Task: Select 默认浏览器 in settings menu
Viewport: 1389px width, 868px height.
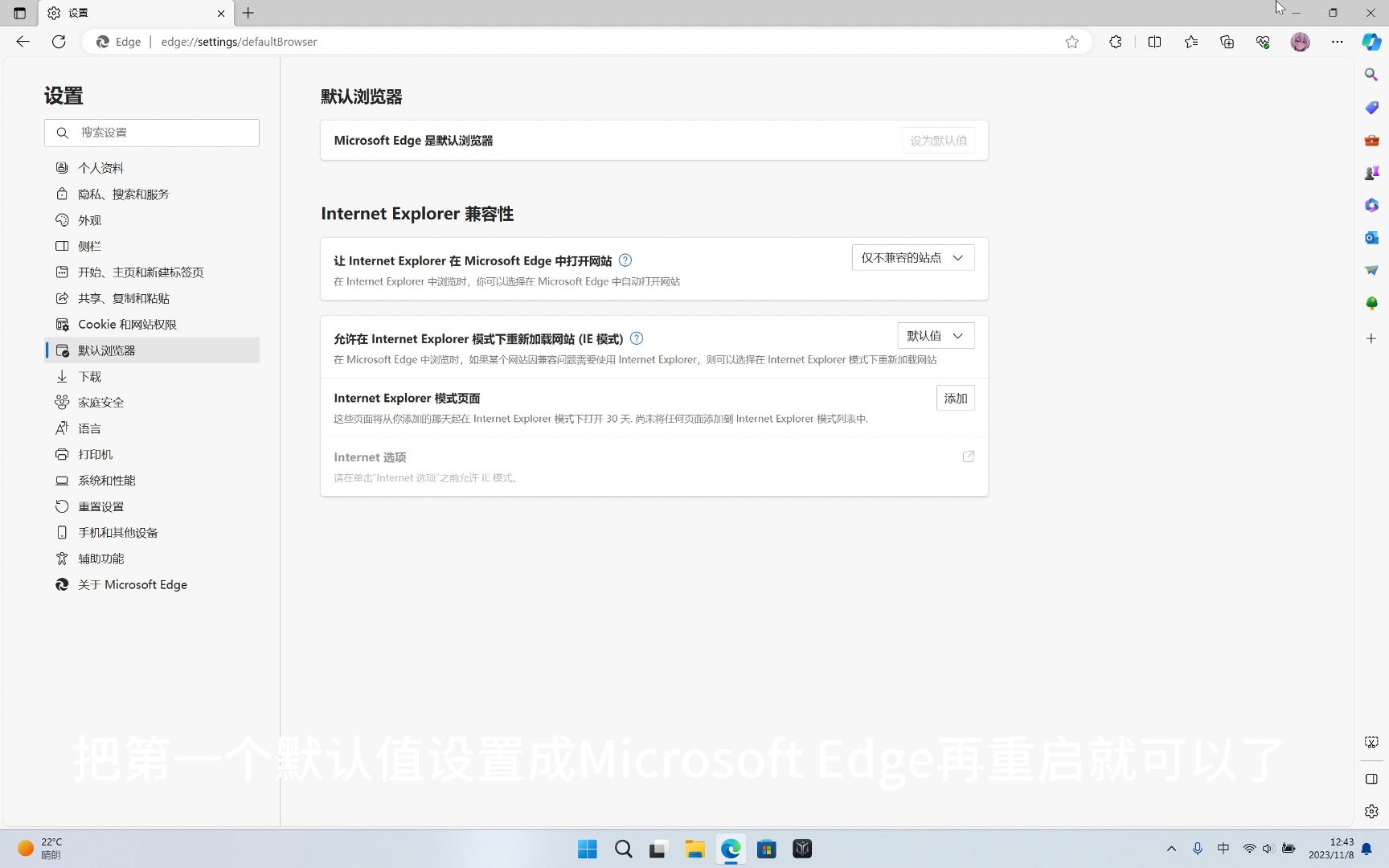Action: (152, 350)
